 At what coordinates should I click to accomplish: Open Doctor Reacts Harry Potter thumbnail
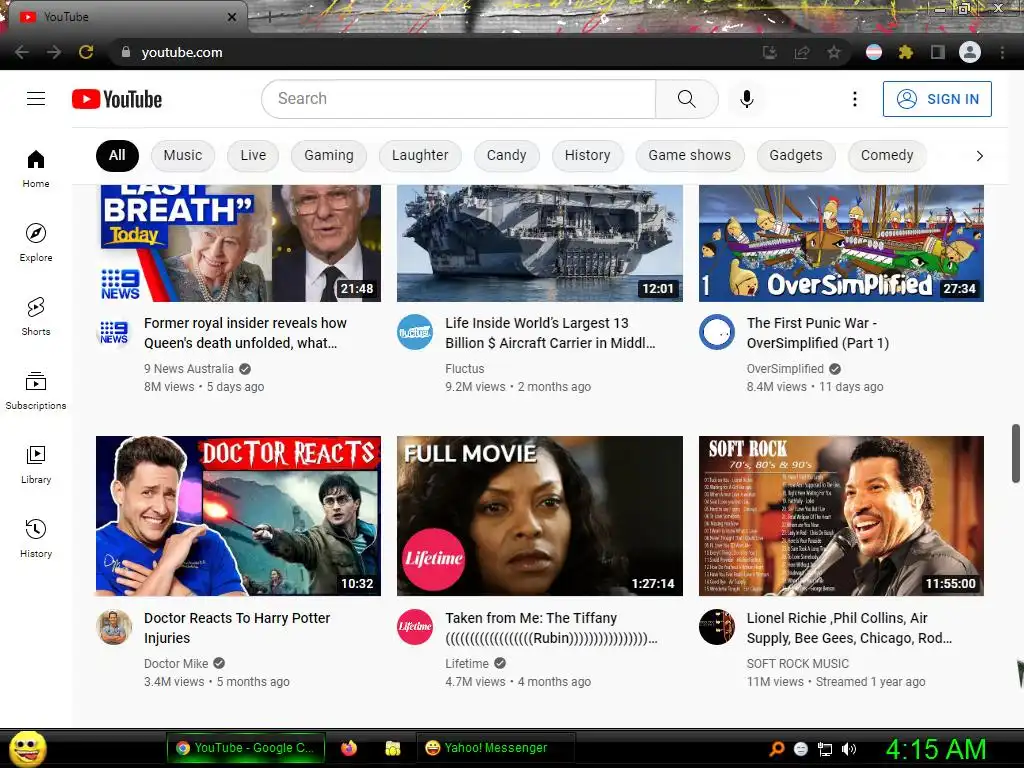click(x=238, y=516)
